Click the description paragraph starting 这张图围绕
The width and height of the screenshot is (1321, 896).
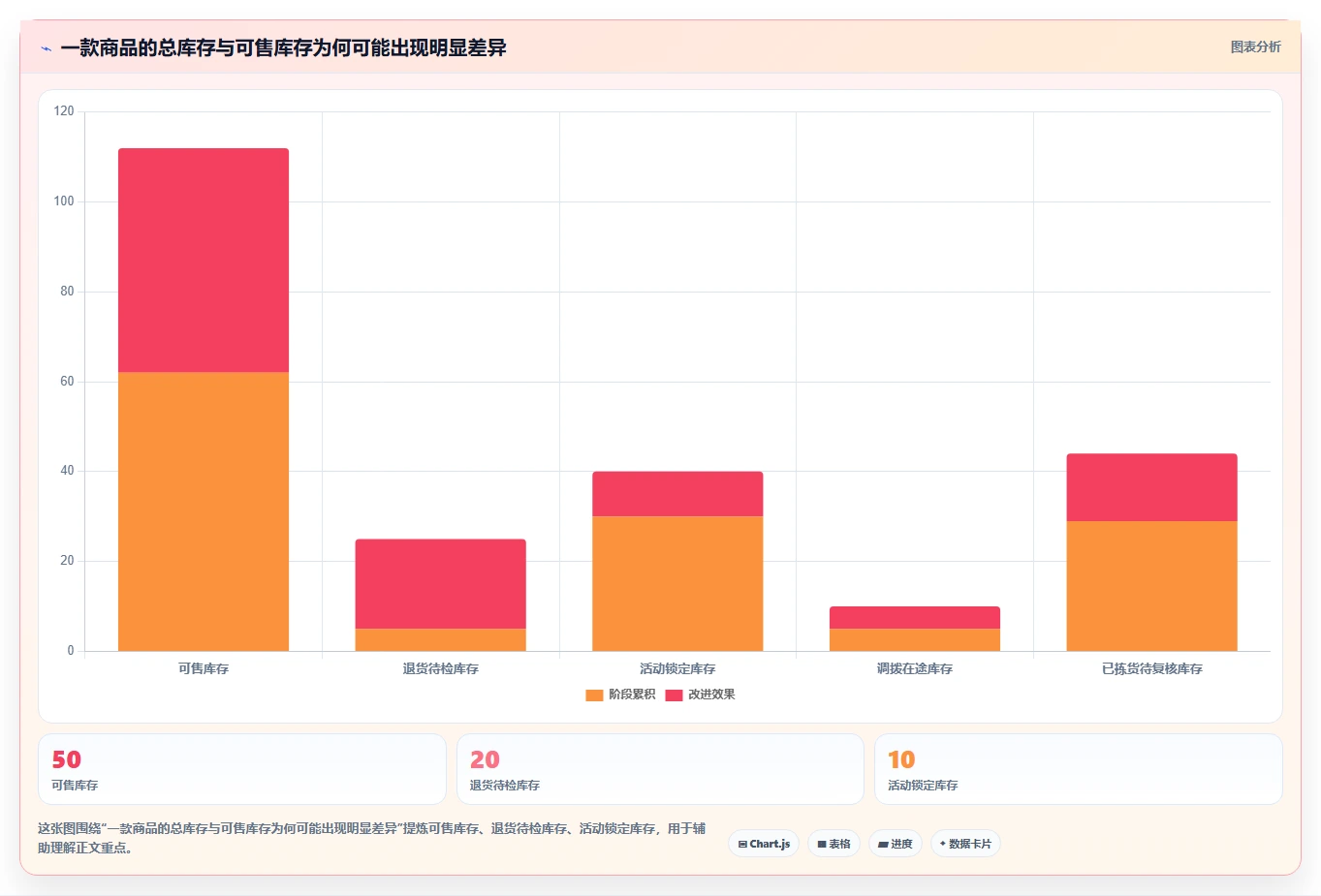click(371, 838)
